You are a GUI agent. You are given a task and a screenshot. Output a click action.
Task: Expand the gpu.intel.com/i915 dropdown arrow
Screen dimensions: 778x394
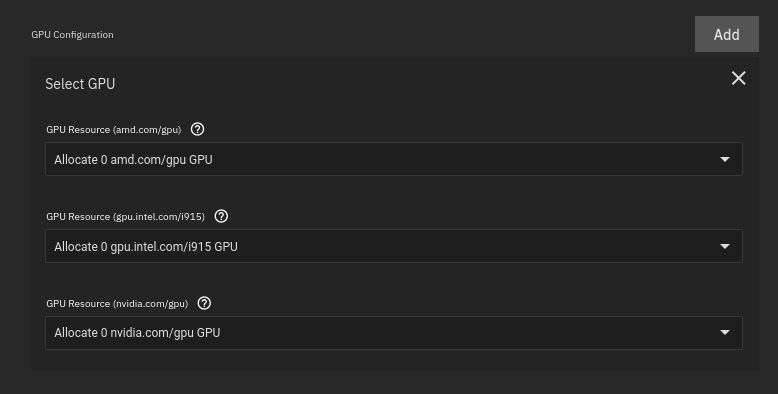(x=725, y=246)
